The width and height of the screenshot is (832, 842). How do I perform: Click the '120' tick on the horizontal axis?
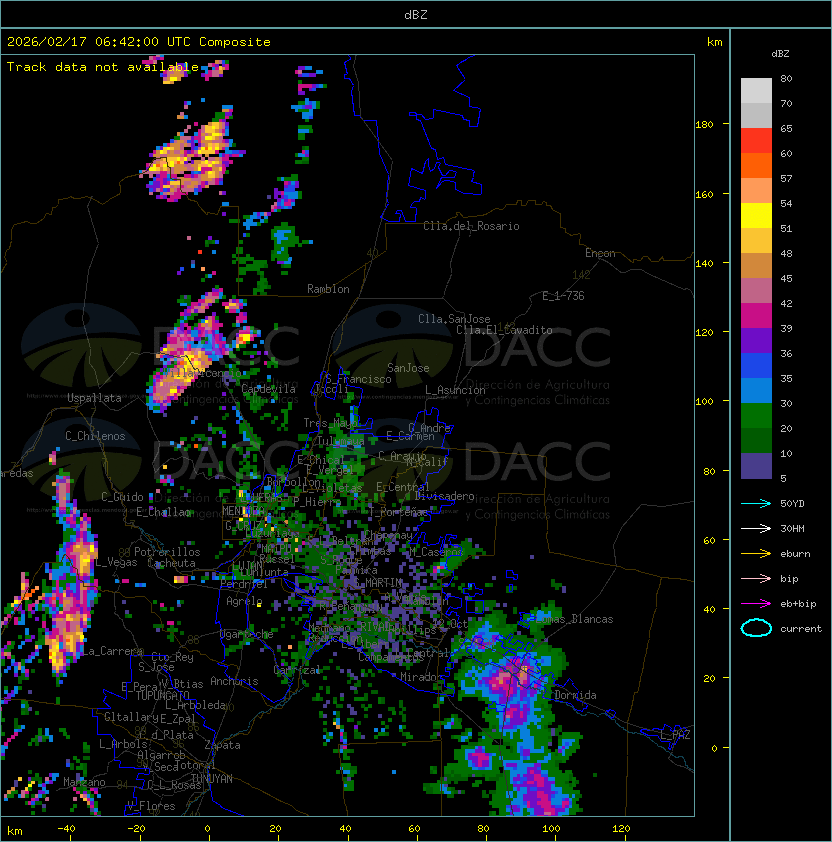click(x=621, y=829)
